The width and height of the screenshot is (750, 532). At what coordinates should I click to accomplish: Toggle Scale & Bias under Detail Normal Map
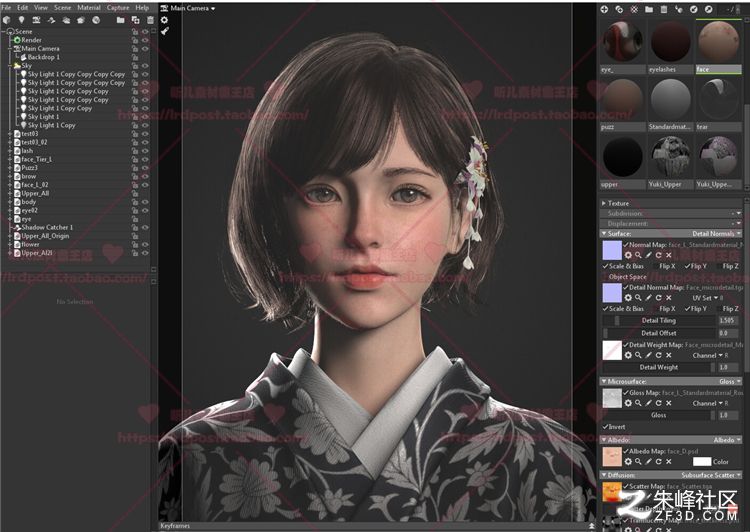[623, 309]
